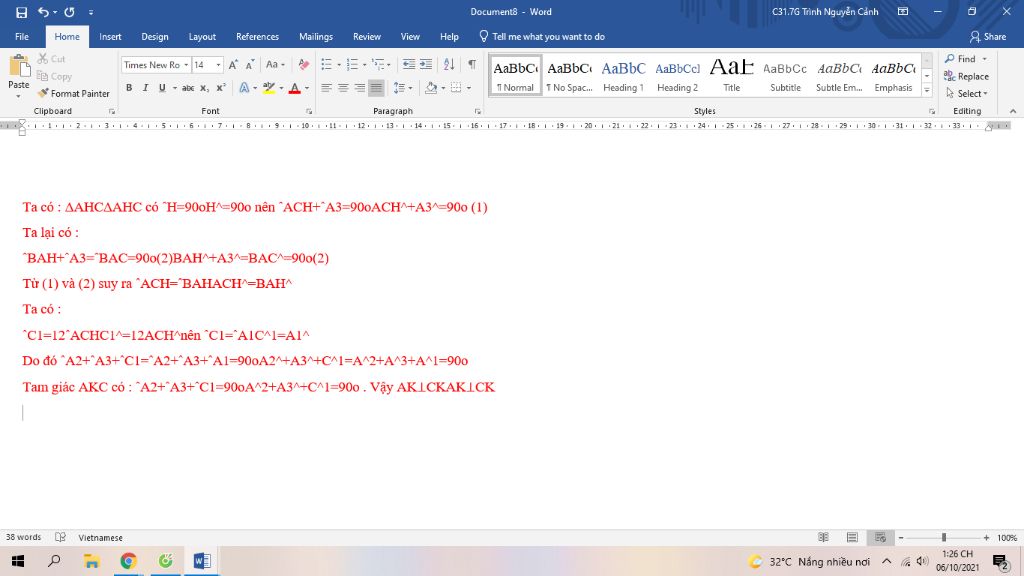The width and height of the screenshot is (1024, 576).
Task: Open the font name dropdown
Action: 186,65
